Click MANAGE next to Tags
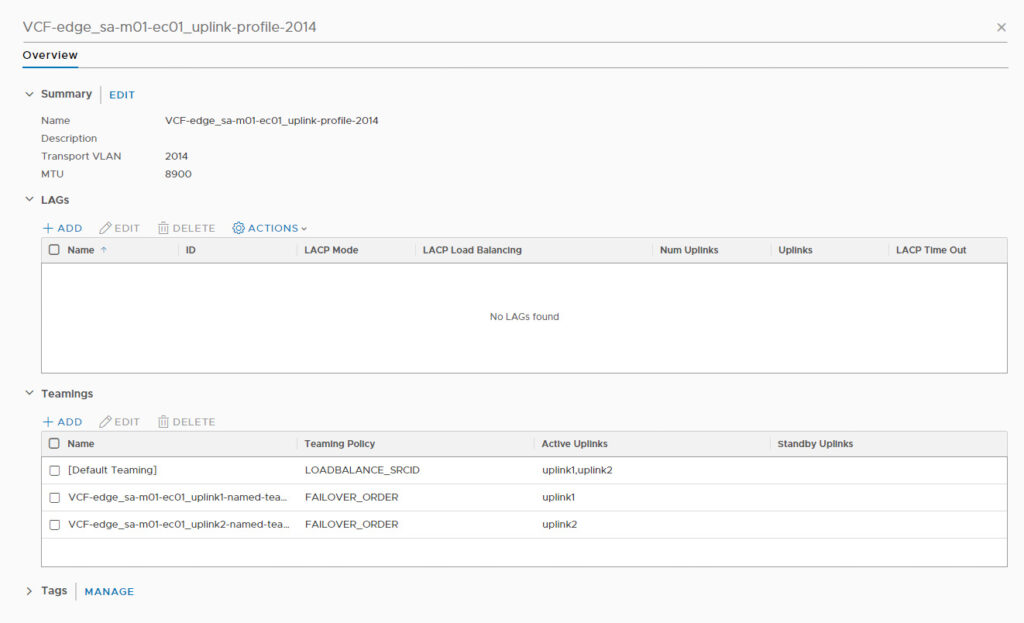This screenshot has width=1024, height=623. click(109, 591)
